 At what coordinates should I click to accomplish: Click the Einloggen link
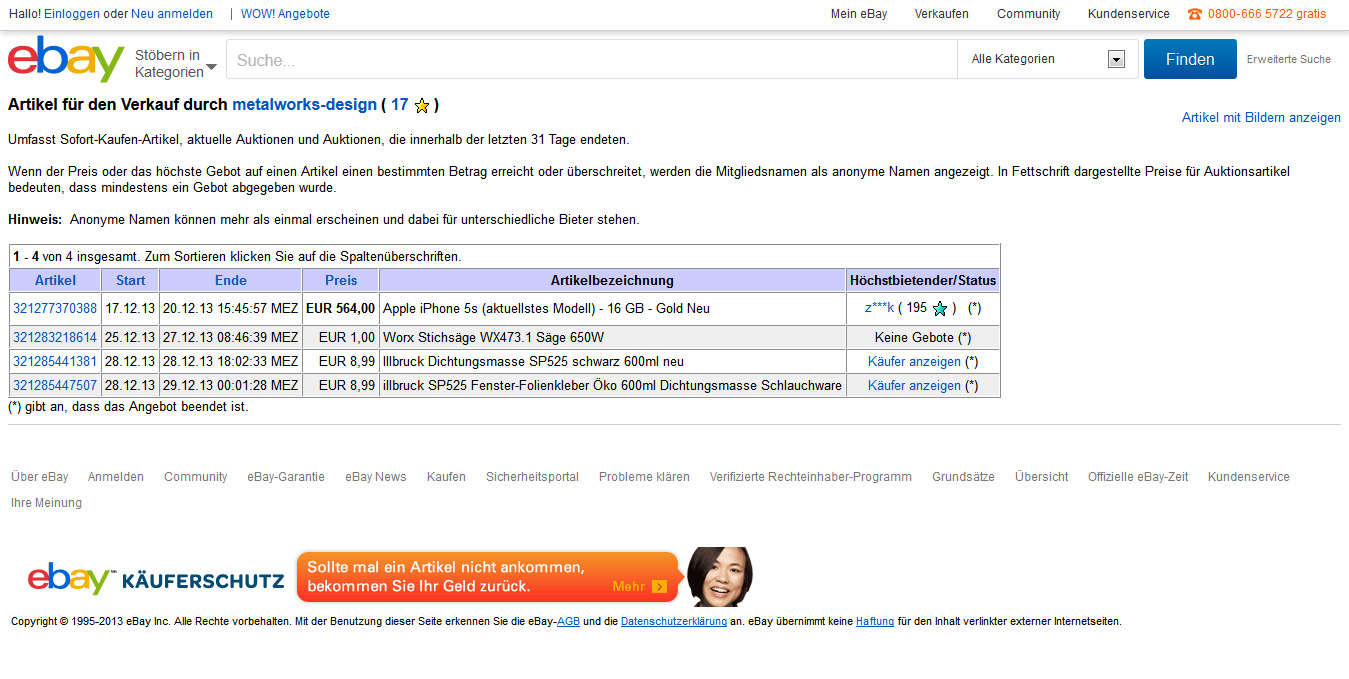click(x=72, y=14)
